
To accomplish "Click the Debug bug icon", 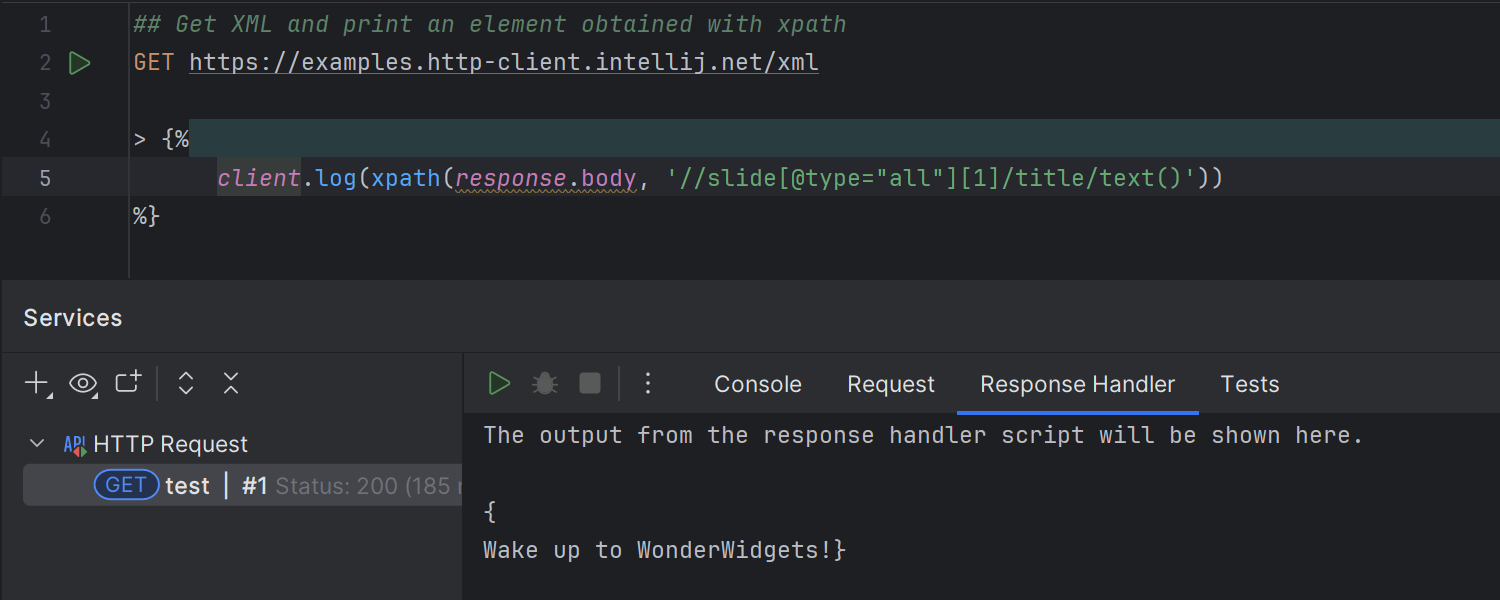I will (545, 383).
